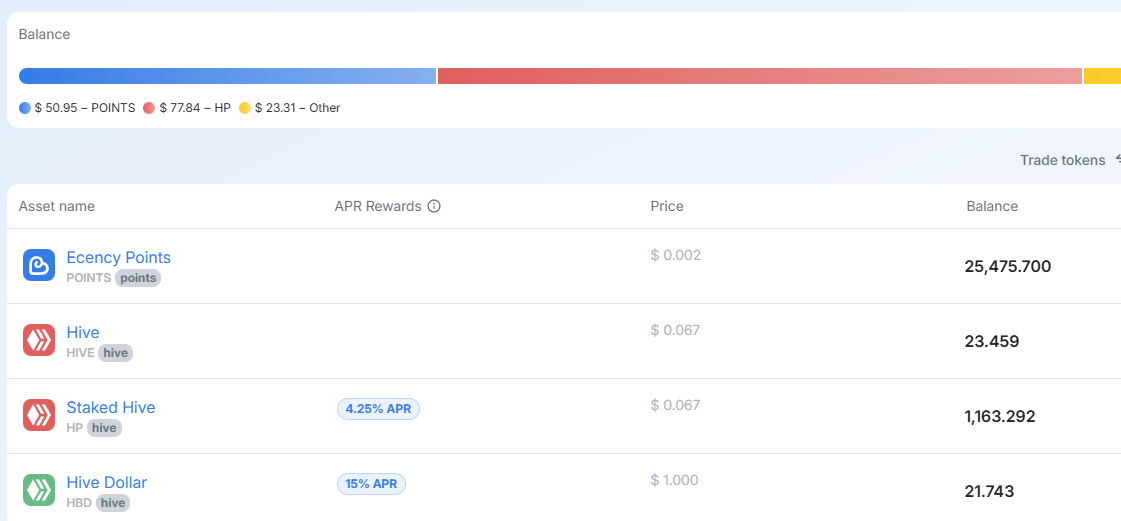
Task: Click the Balance column header
Action: (x=992, y=206)
